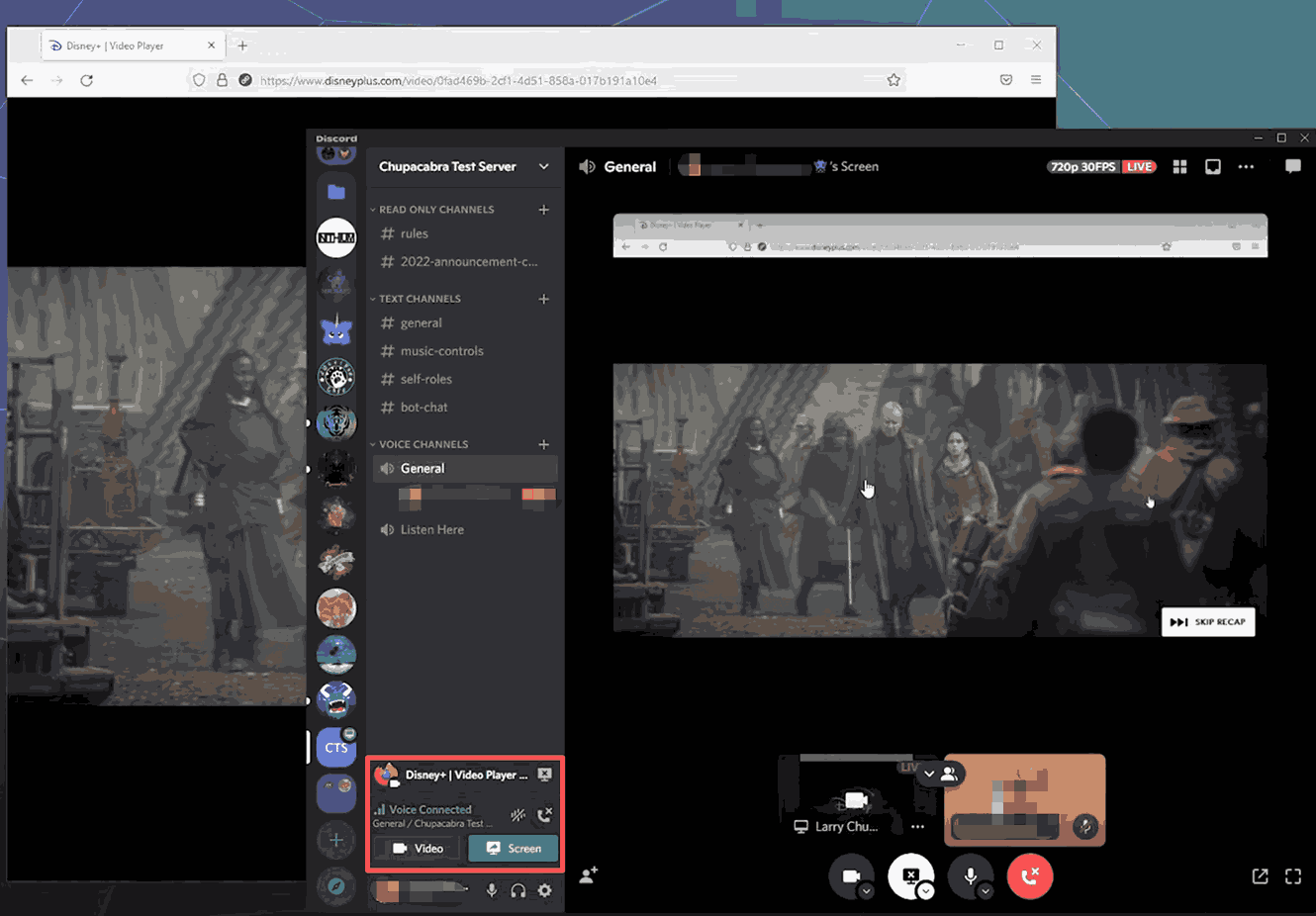Click Skip Recap button
Image resolution: width=1316 pixels, height=916 pixels.
[x=1207, y=622]
